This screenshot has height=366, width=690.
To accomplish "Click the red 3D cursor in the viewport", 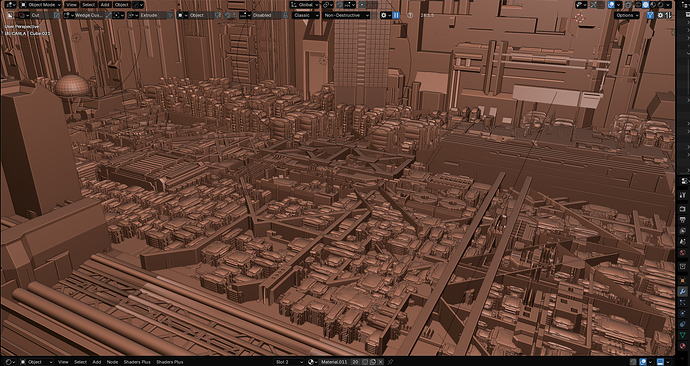I will pos(580,18).
